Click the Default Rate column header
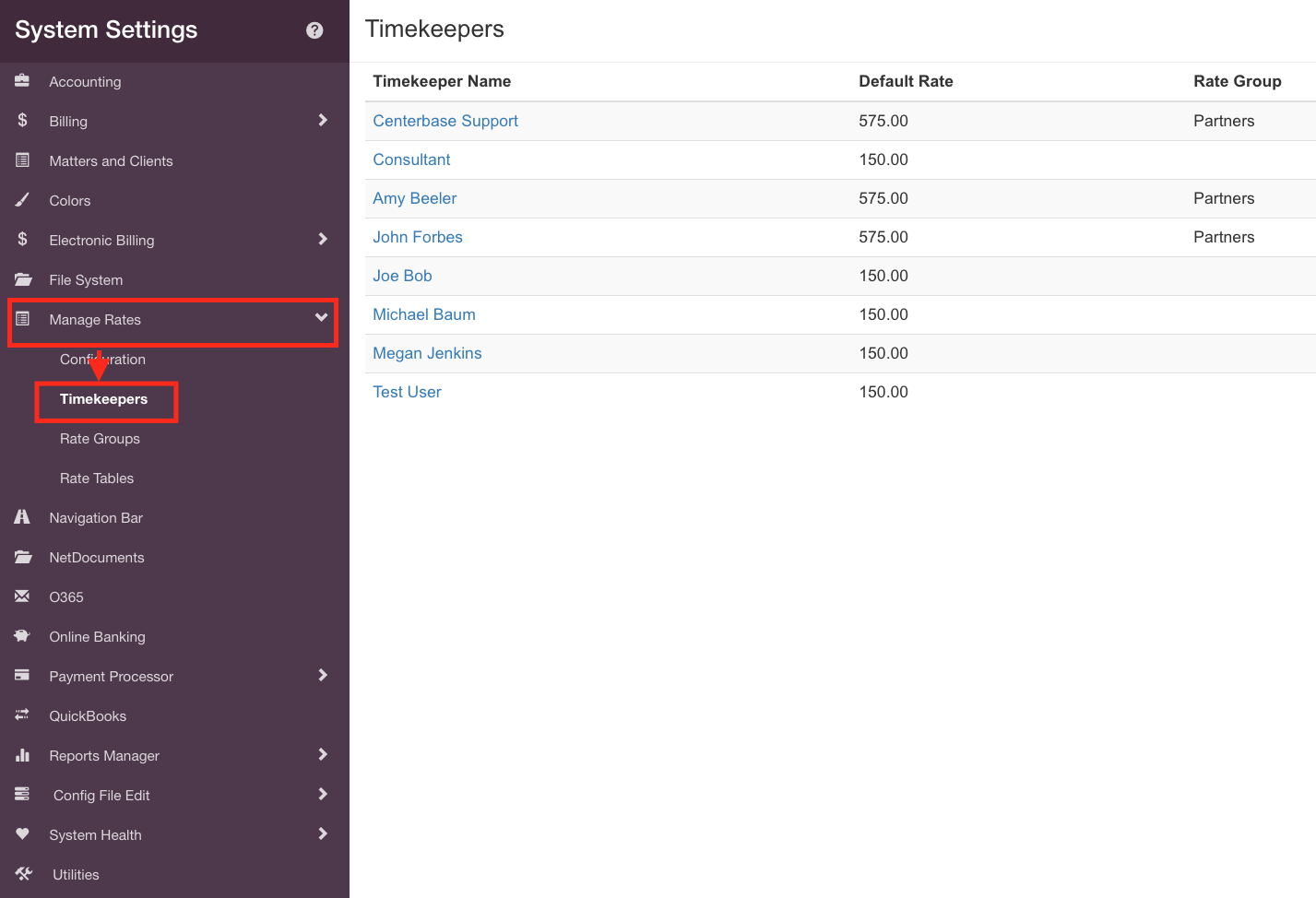The image size is (1316, 898). (x=906, y=81)
